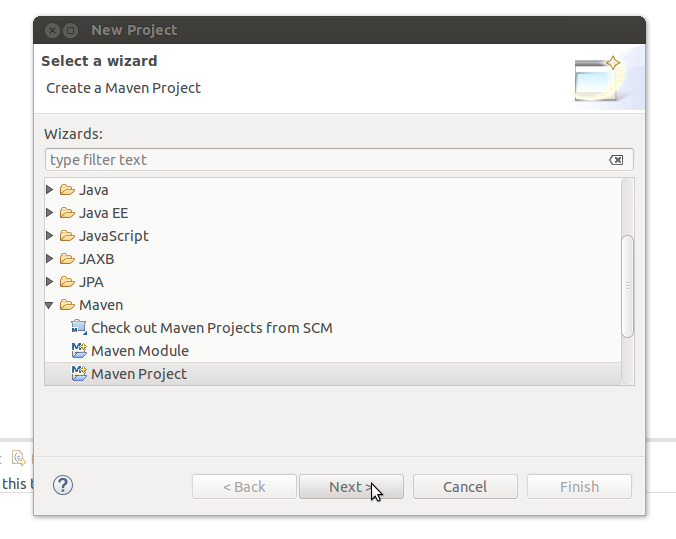Click the help question mark icon

(63, 486)
